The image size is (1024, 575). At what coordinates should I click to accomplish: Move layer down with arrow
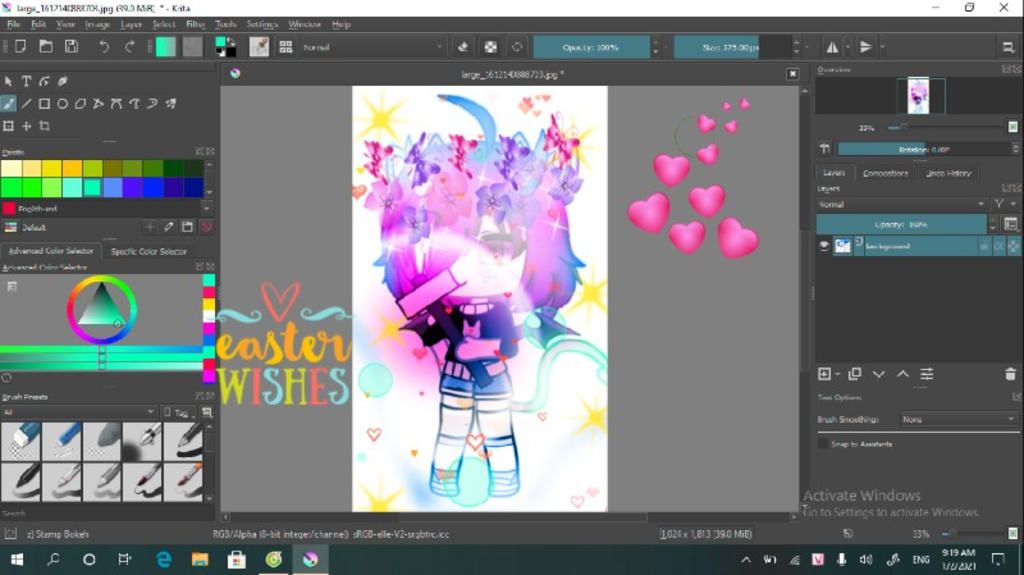878,374
